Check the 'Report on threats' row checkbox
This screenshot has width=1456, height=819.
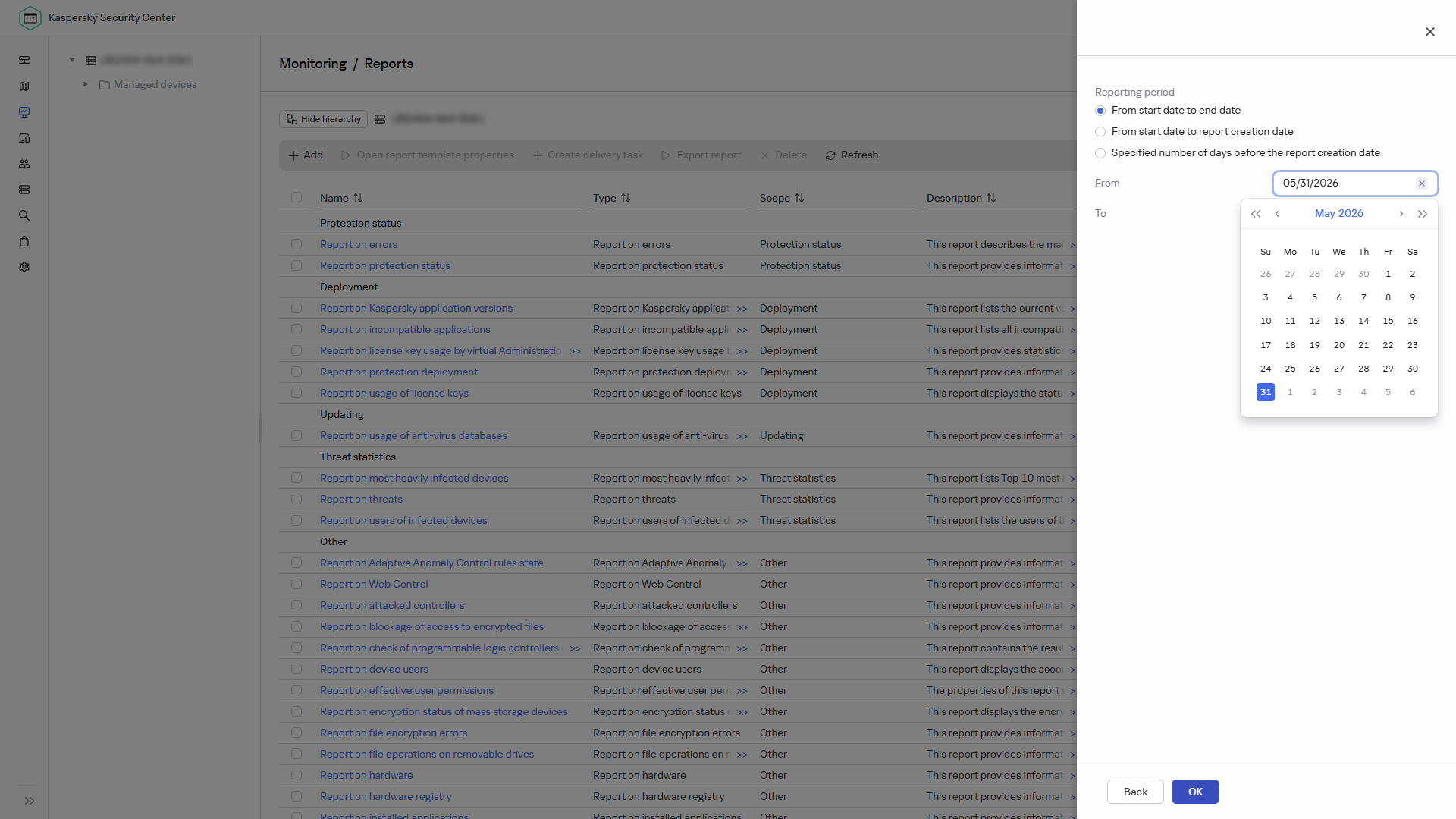point(297,499)
